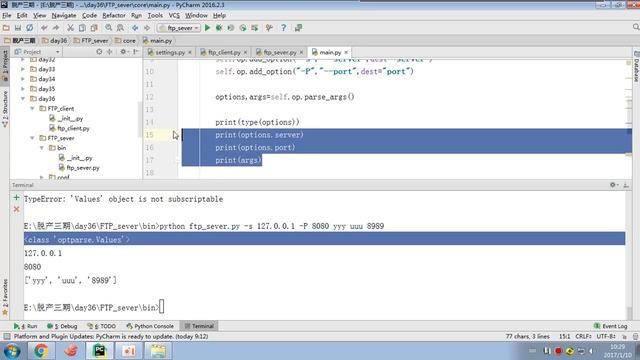
Task: Toggle the Structure side tab
Action: coord(5,109)
